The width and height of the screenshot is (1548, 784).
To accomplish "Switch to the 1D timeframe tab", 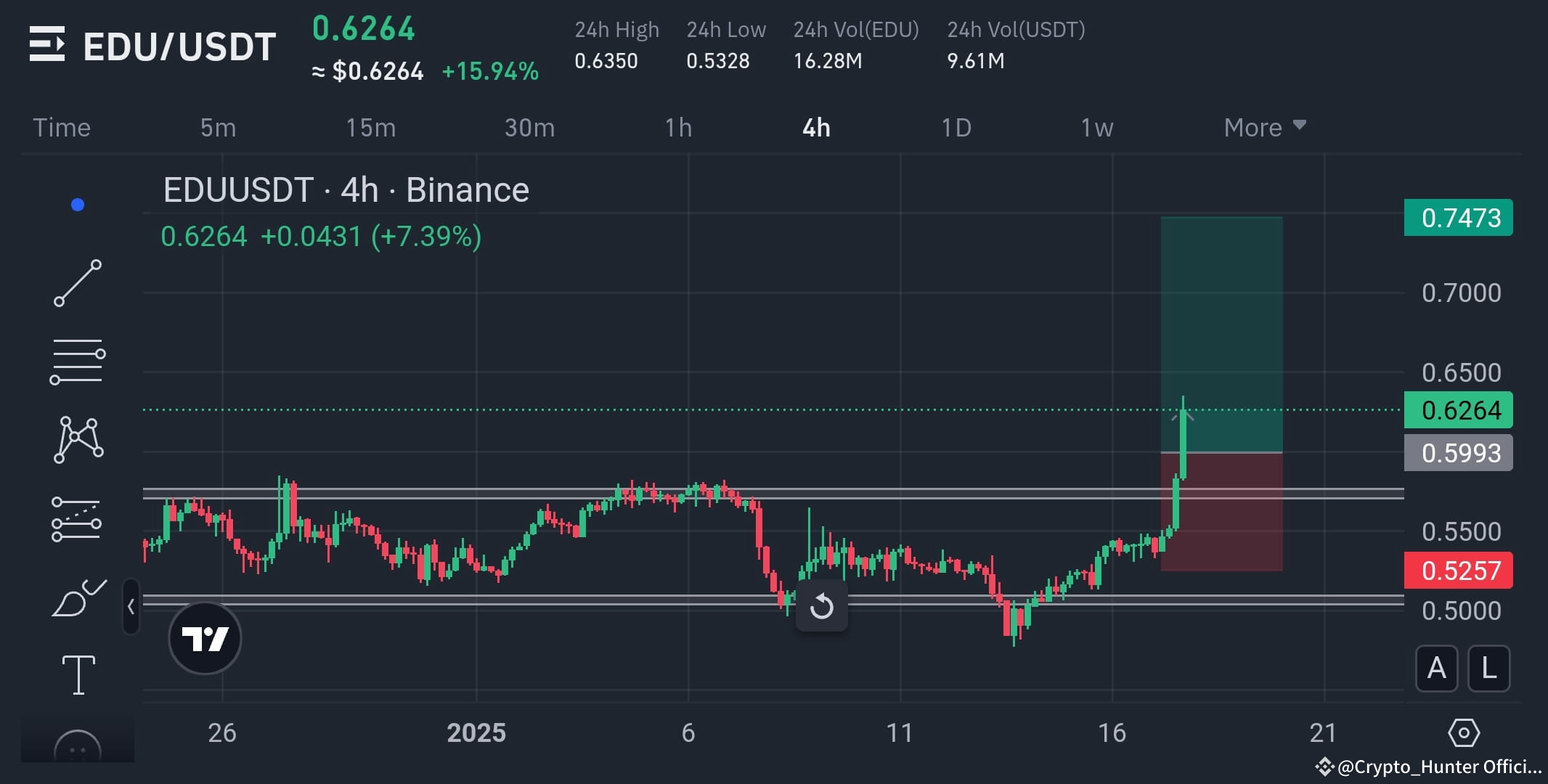I will coord(956,127).
